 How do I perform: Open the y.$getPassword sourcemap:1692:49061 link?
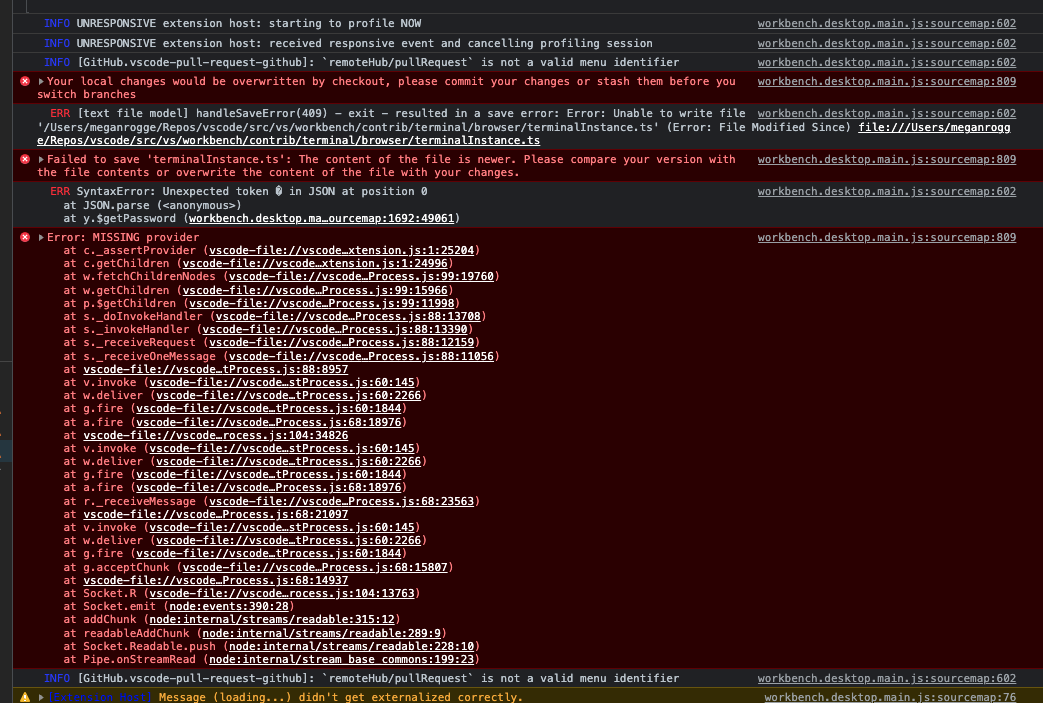[321, 218]
